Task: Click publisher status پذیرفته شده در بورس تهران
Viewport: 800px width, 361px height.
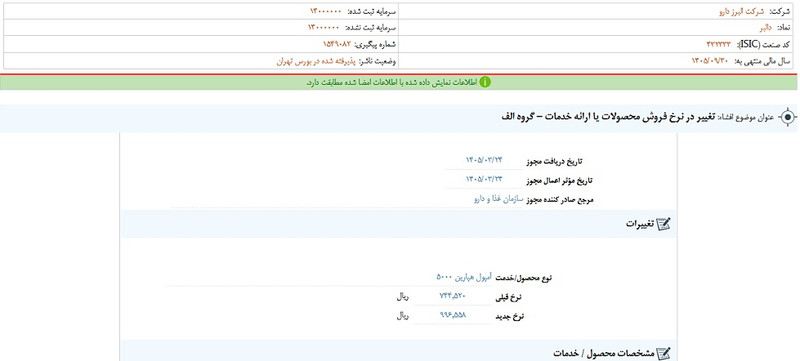Action: click(x=316, y=61)
